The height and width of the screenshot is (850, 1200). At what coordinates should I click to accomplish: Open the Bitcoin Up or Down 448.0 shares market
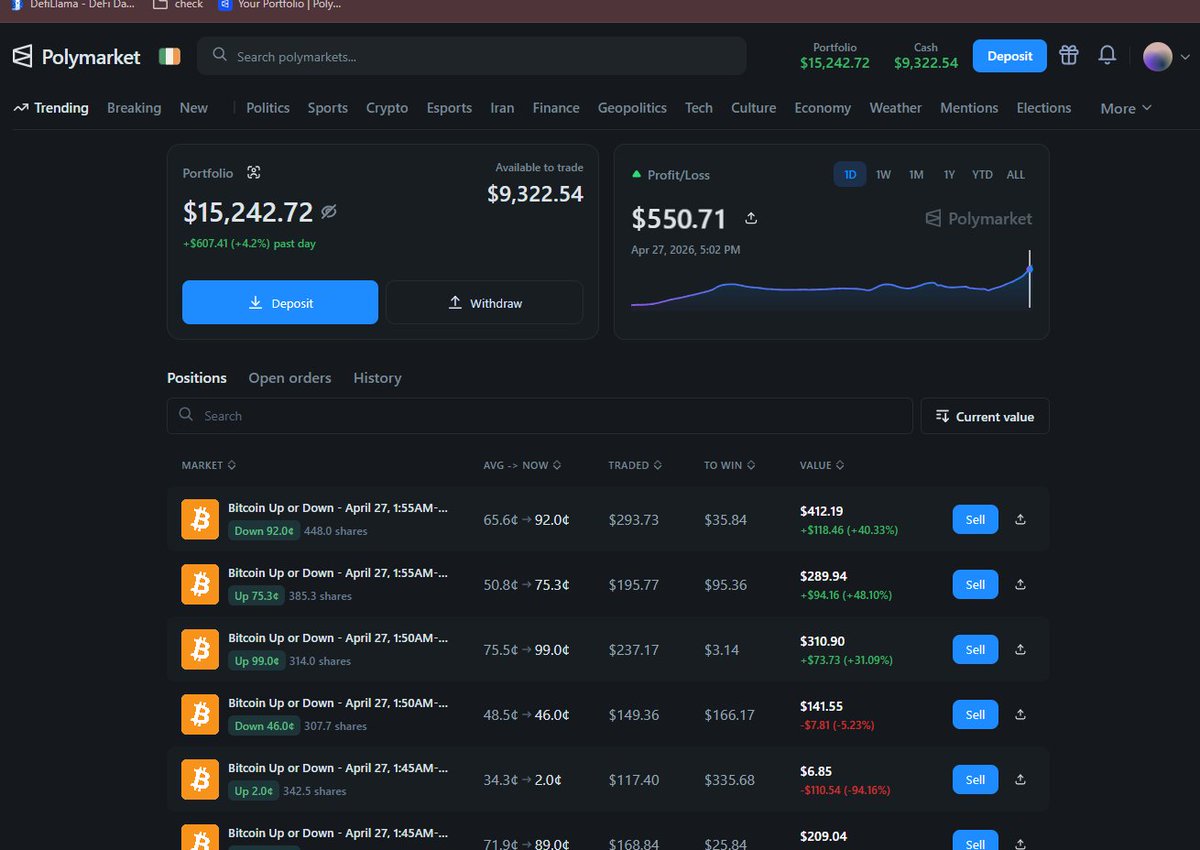click(338, 508)
